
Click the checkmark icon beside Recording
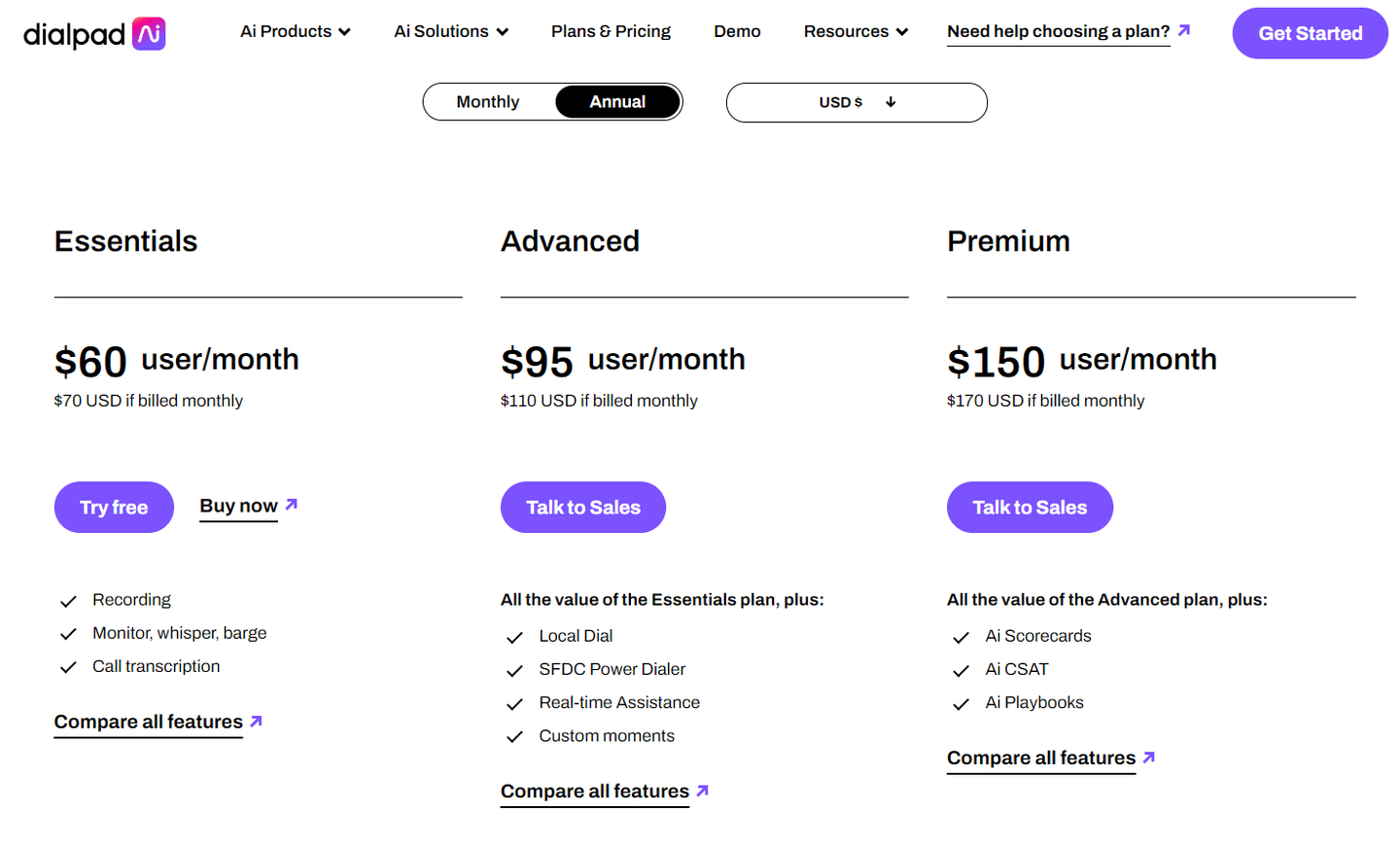pos(68,601)
